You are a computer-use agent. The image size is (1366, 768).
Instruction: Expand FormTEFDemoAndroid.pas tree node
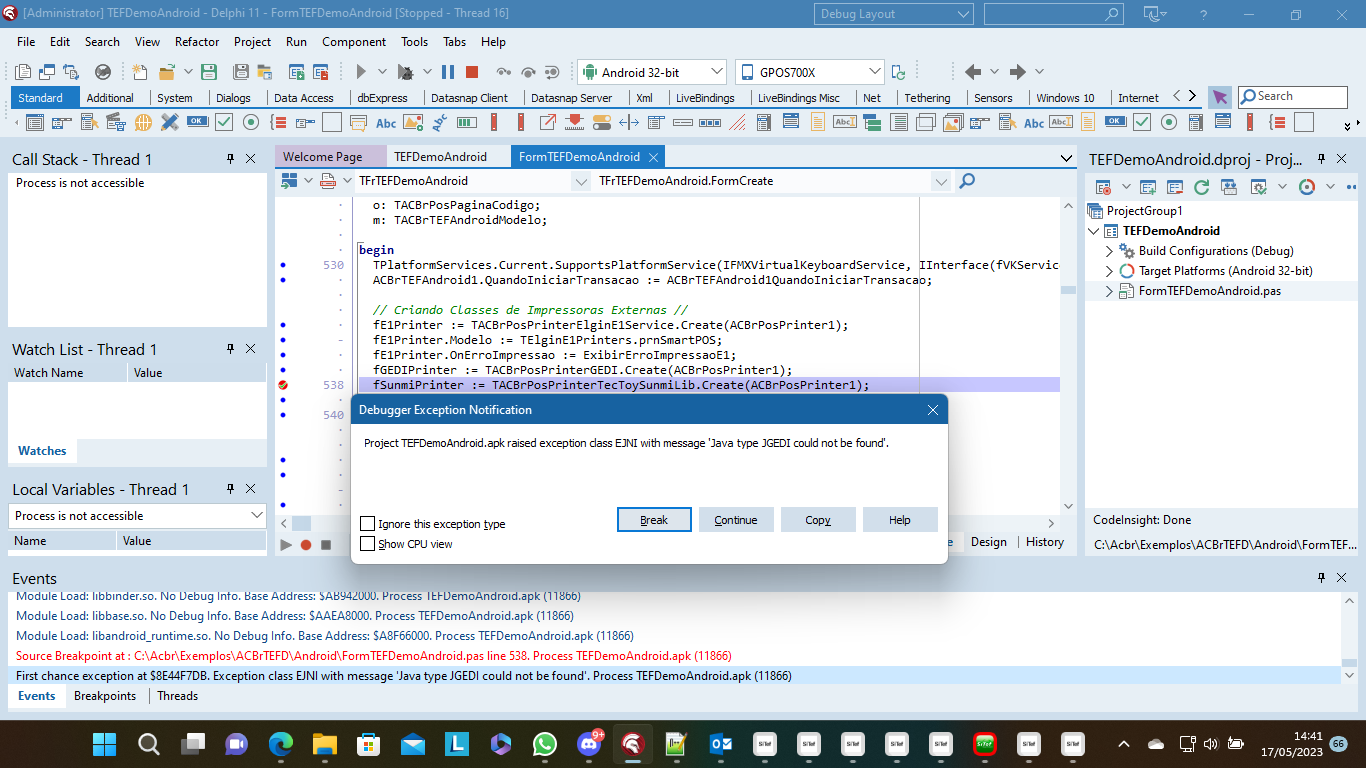pos(1109,291)
